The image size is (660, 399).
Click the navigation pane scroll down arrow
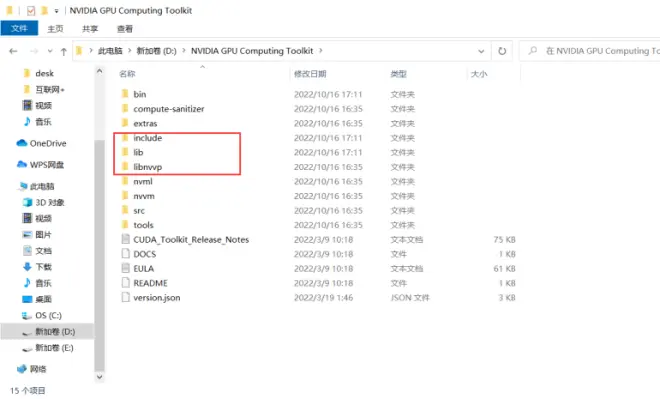tap(99, 377)
